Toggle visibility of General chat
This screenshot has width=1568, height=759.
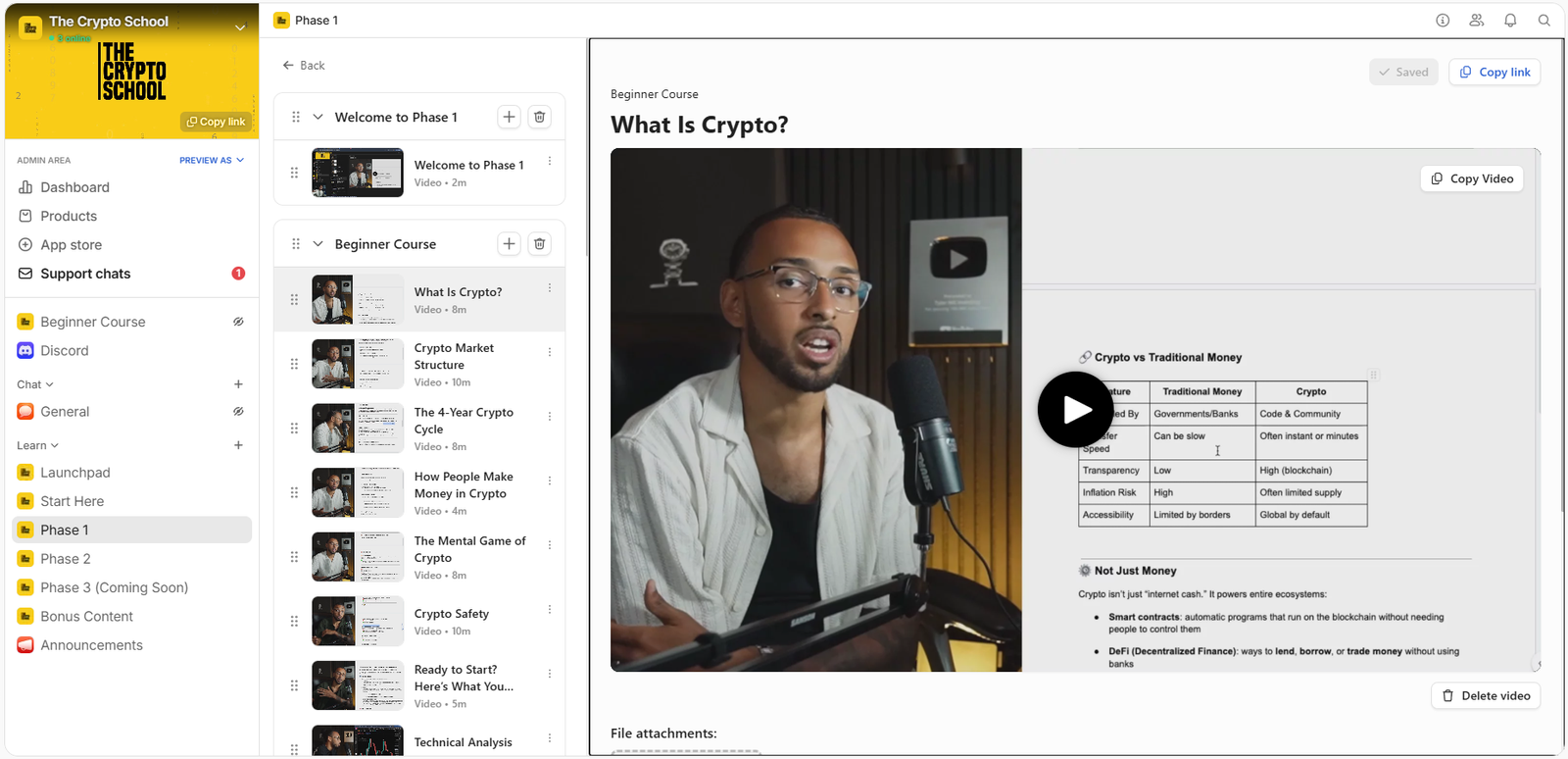click(x=238, y=412)
